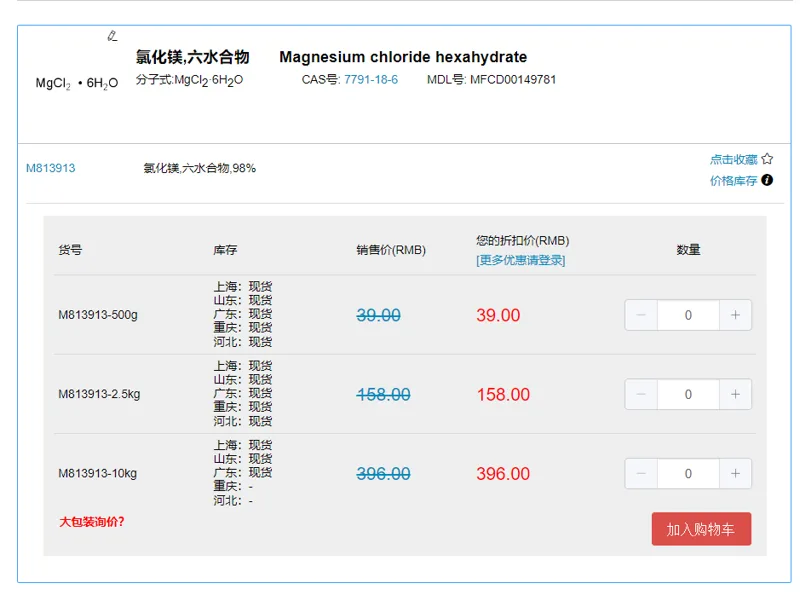This screenshot has width=800, height=595.
Task: Open product code M813913 link
Action: tap(51, 168)
